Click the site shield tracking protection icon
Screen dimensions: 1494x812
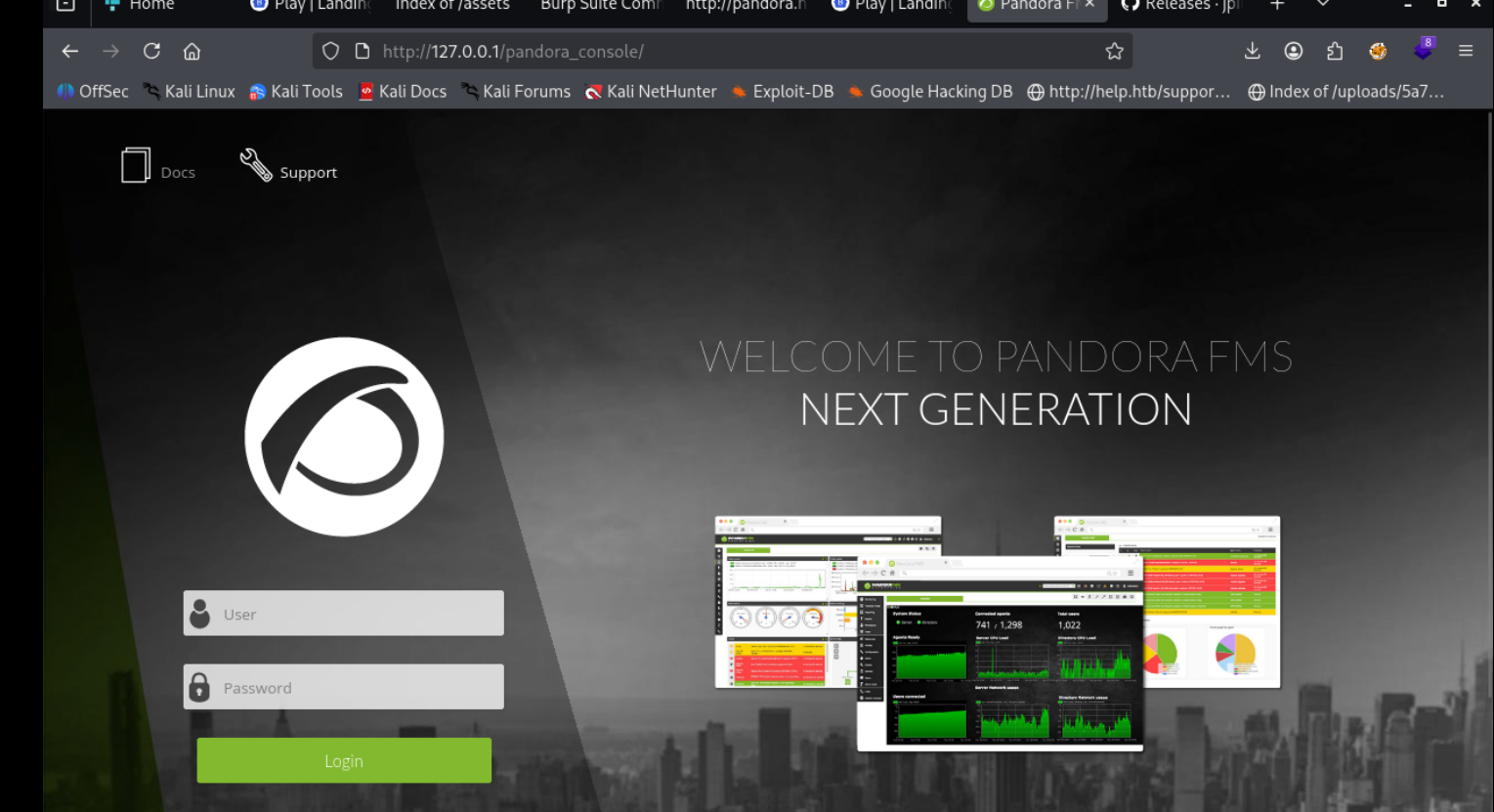[330, 51]
